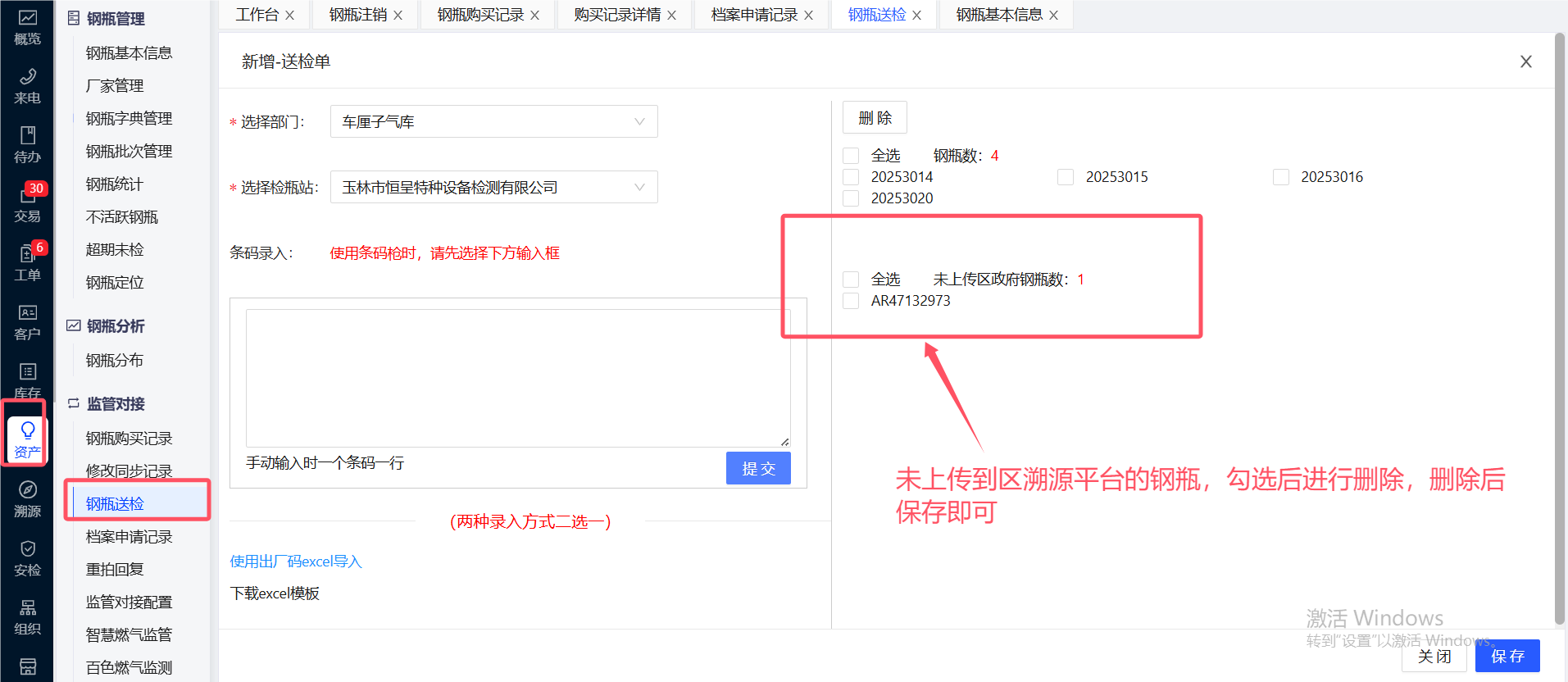
Task: Click the 来电 phone icon
Action: pos(27,86)
